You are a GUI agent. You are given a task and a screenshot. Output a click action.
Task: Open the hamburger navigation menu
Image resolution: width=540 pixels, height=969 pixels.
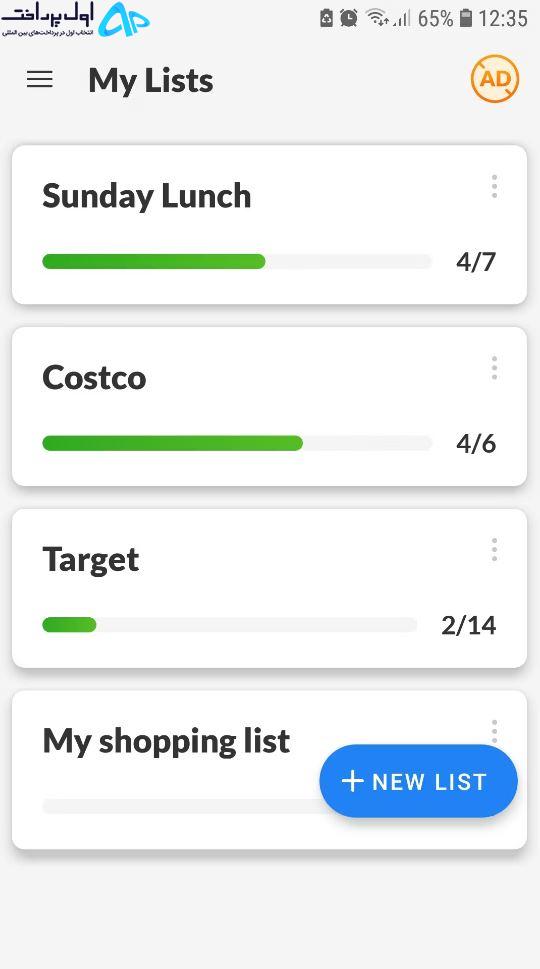(x=40, y=79)
